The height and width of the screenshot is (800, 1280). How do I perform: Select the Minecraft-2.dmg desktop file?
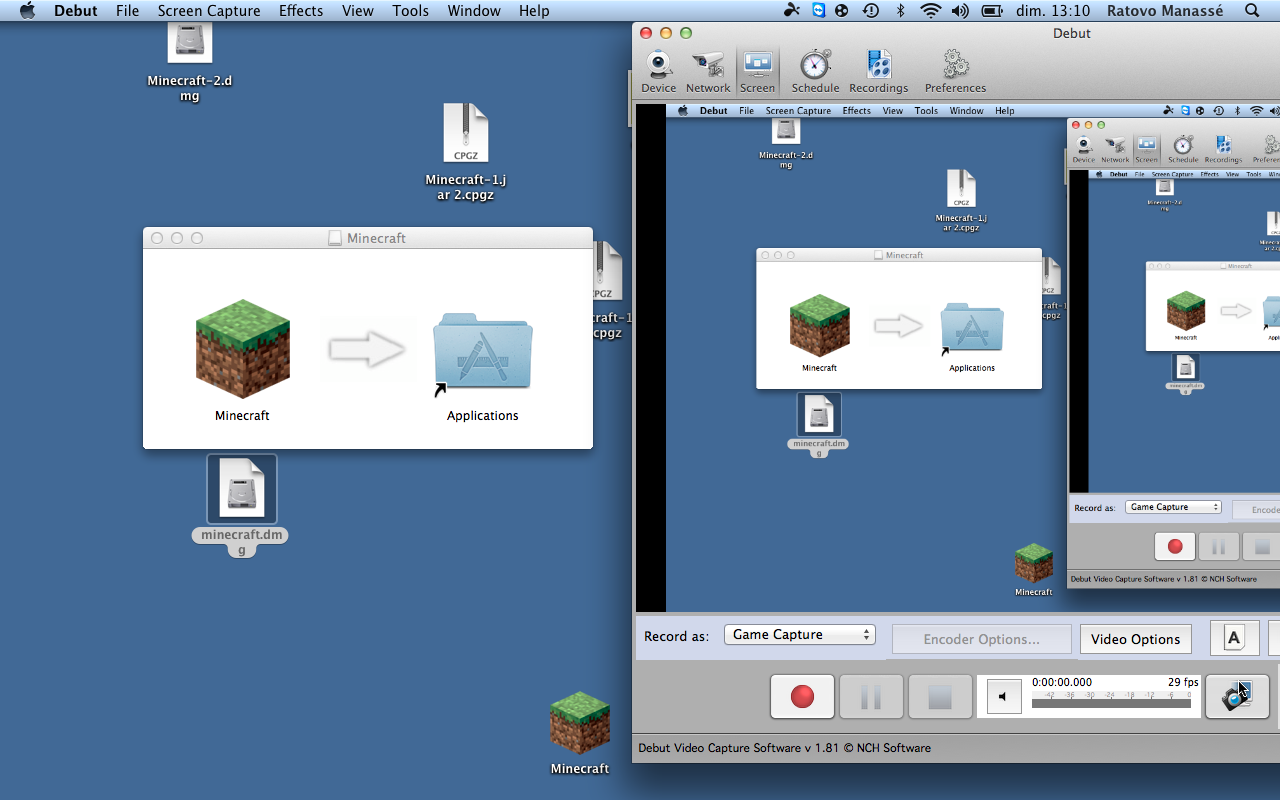pos(189,62)
